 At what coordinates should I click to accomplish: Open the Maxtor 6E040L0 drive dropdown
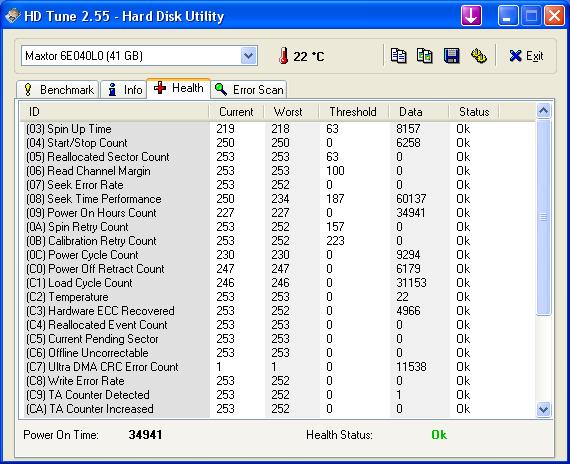coord(249,56)
